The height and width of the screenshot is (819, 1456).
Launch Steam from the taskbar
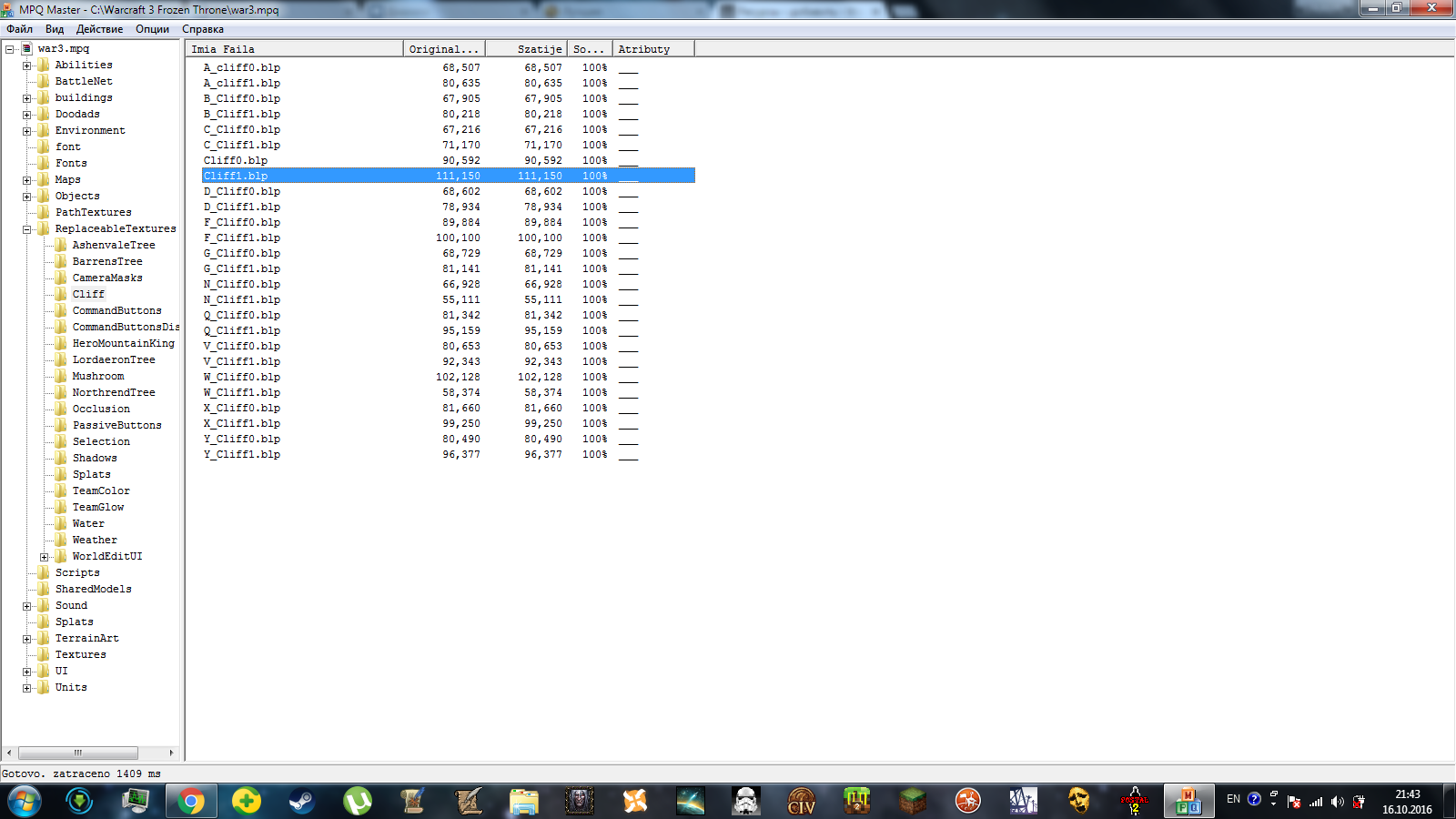pyautogui.click(x=302, y=802)
